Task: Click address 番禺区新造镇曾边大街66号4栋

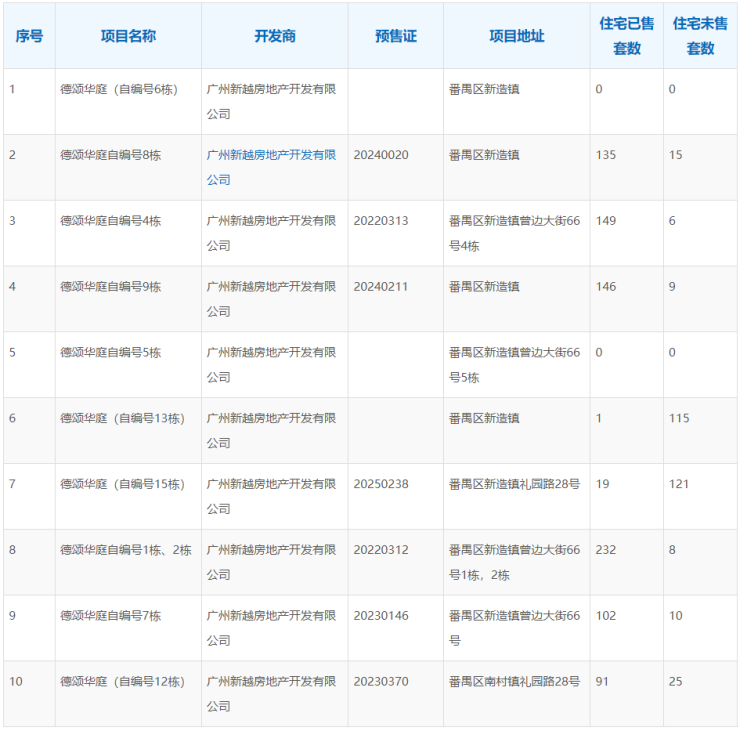Action: [x=514, y=233]
